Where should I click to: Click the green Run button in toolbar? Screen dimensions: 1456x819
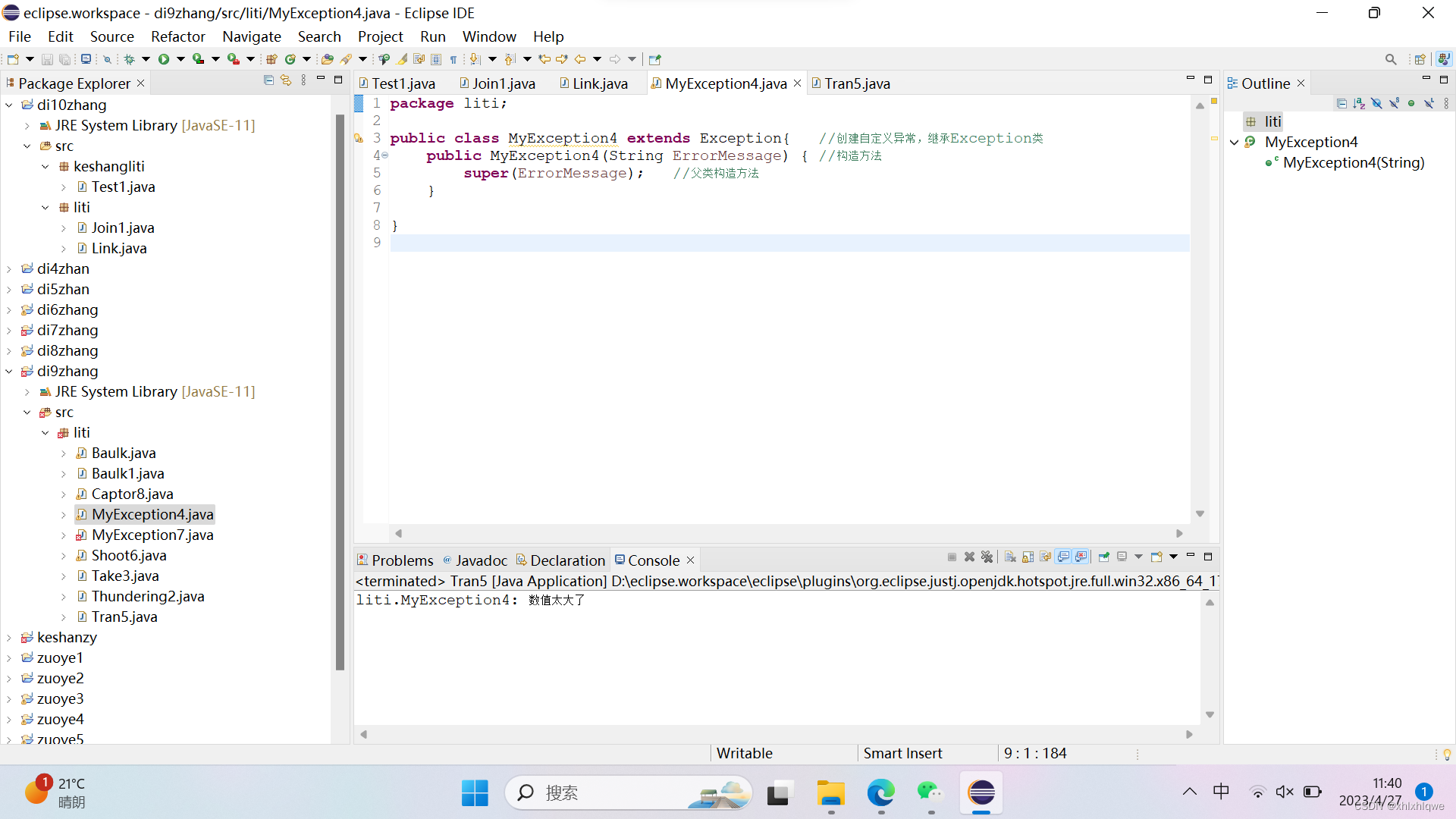164,59
